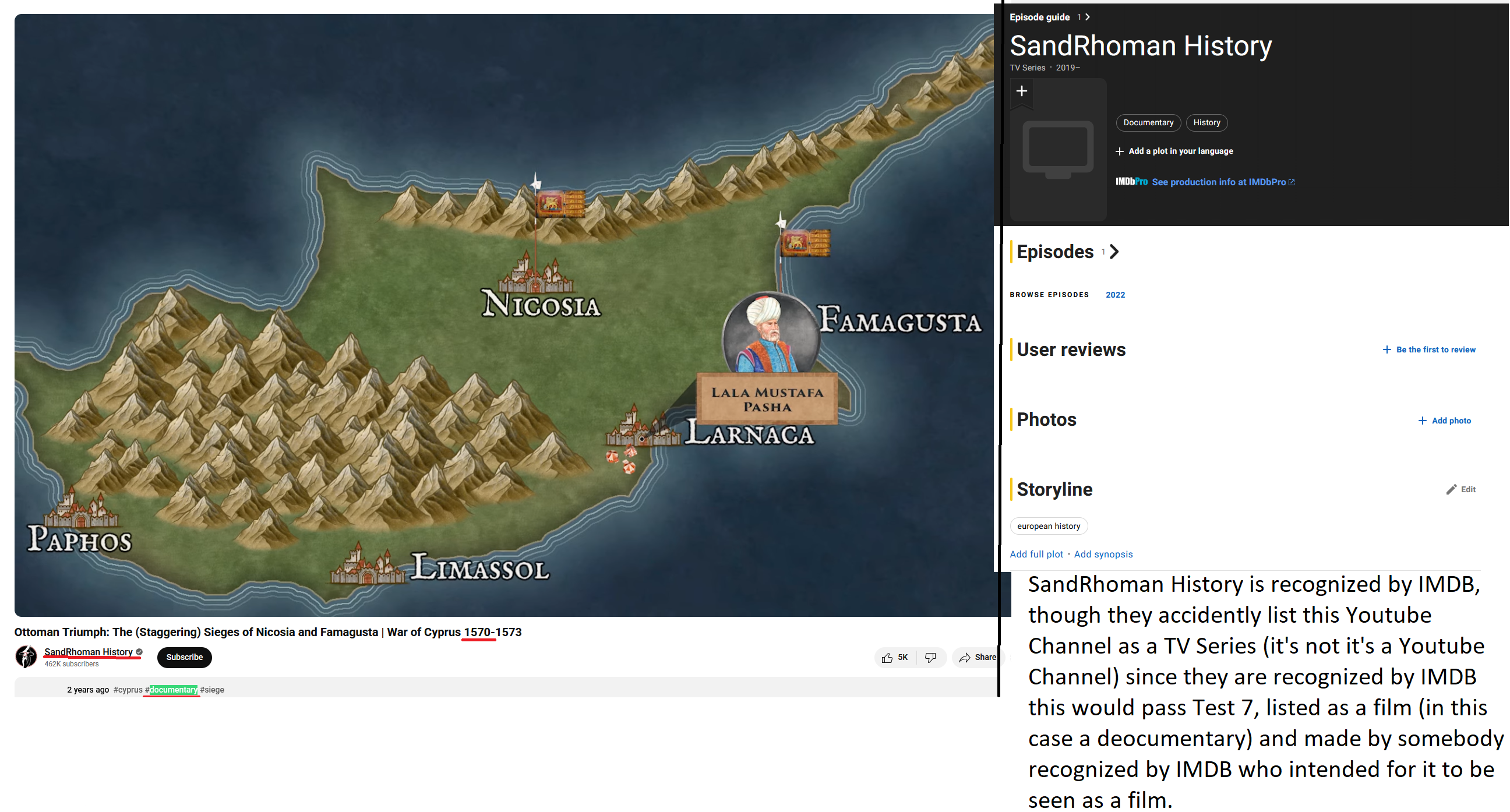Like the video with thumbs up
The width and height of the screenshot is (1510, 812).
point(887,658)
